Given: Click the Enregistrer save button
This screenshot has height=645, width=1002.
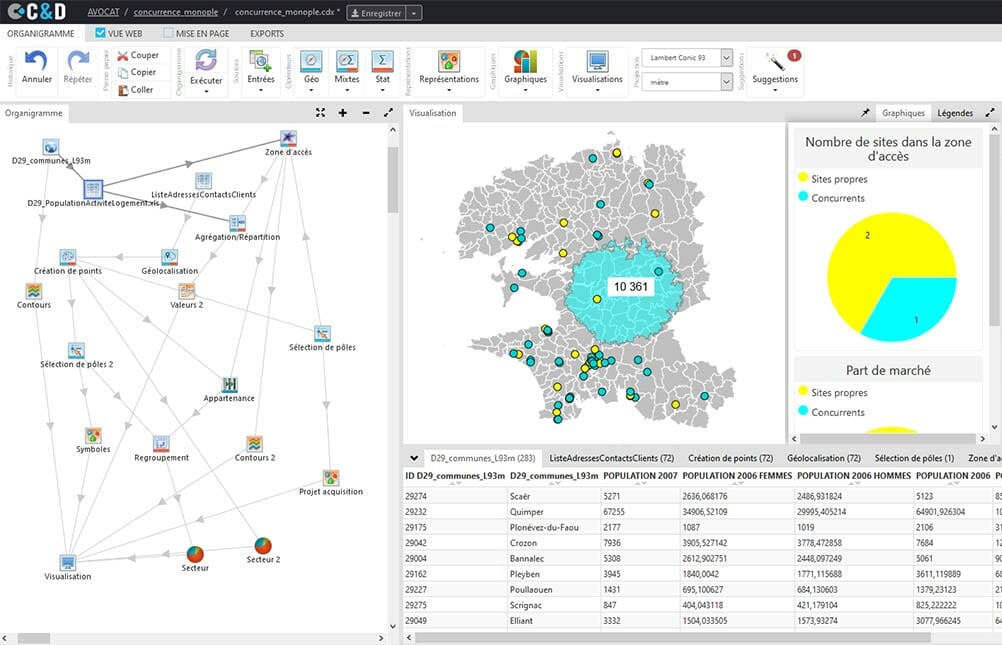Looking at the screenshot, I should click(375, 12).
